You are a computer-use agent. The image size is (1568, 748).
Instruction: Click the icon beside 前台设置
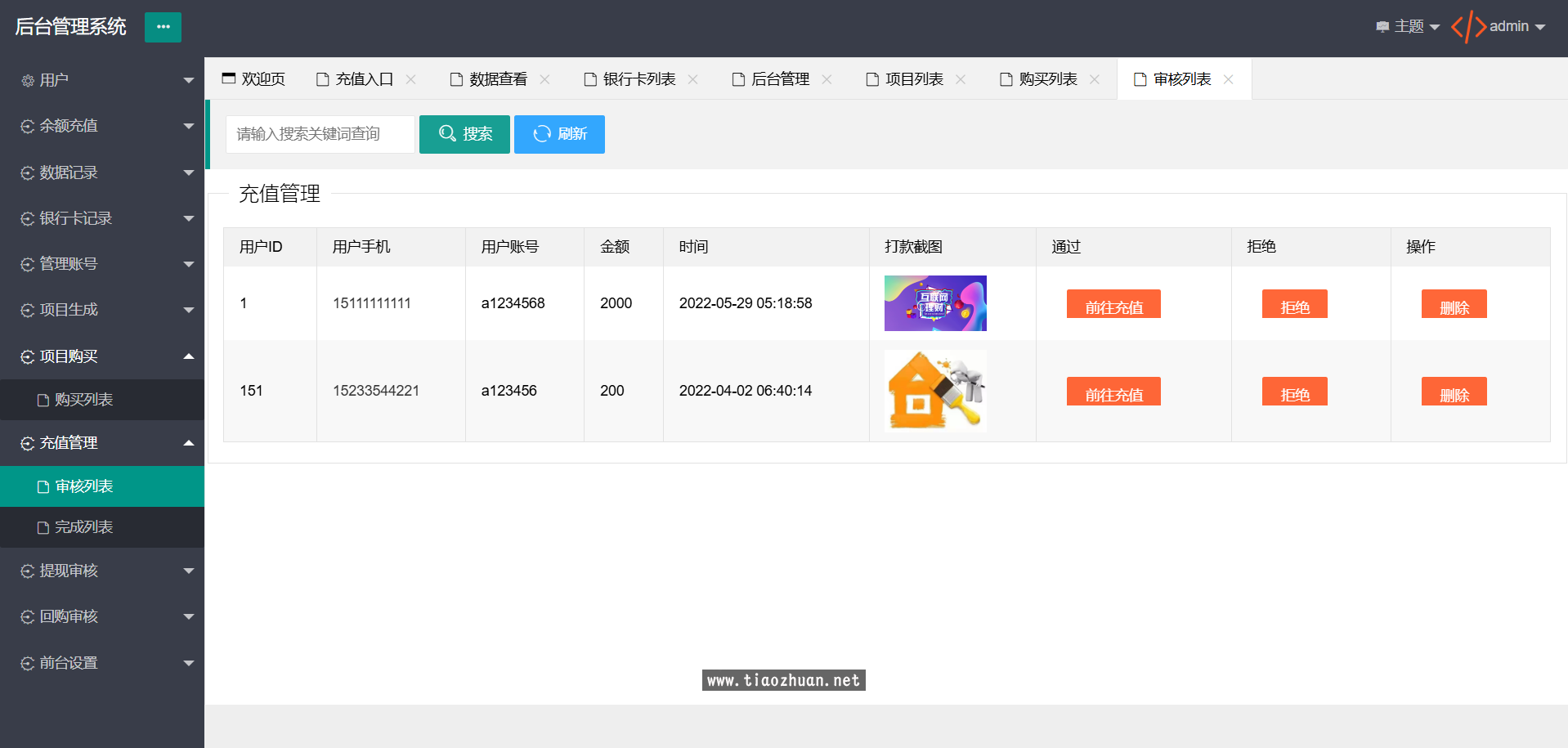[x=28, y=663]
